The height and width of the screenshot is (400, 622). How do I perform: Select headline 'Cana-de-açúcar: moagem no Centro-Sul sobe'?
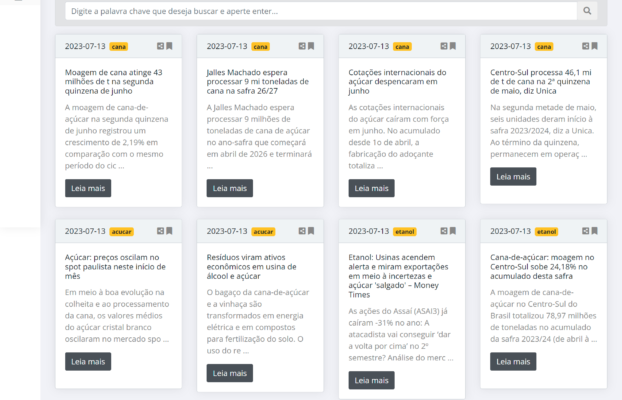tap(542, 266)
